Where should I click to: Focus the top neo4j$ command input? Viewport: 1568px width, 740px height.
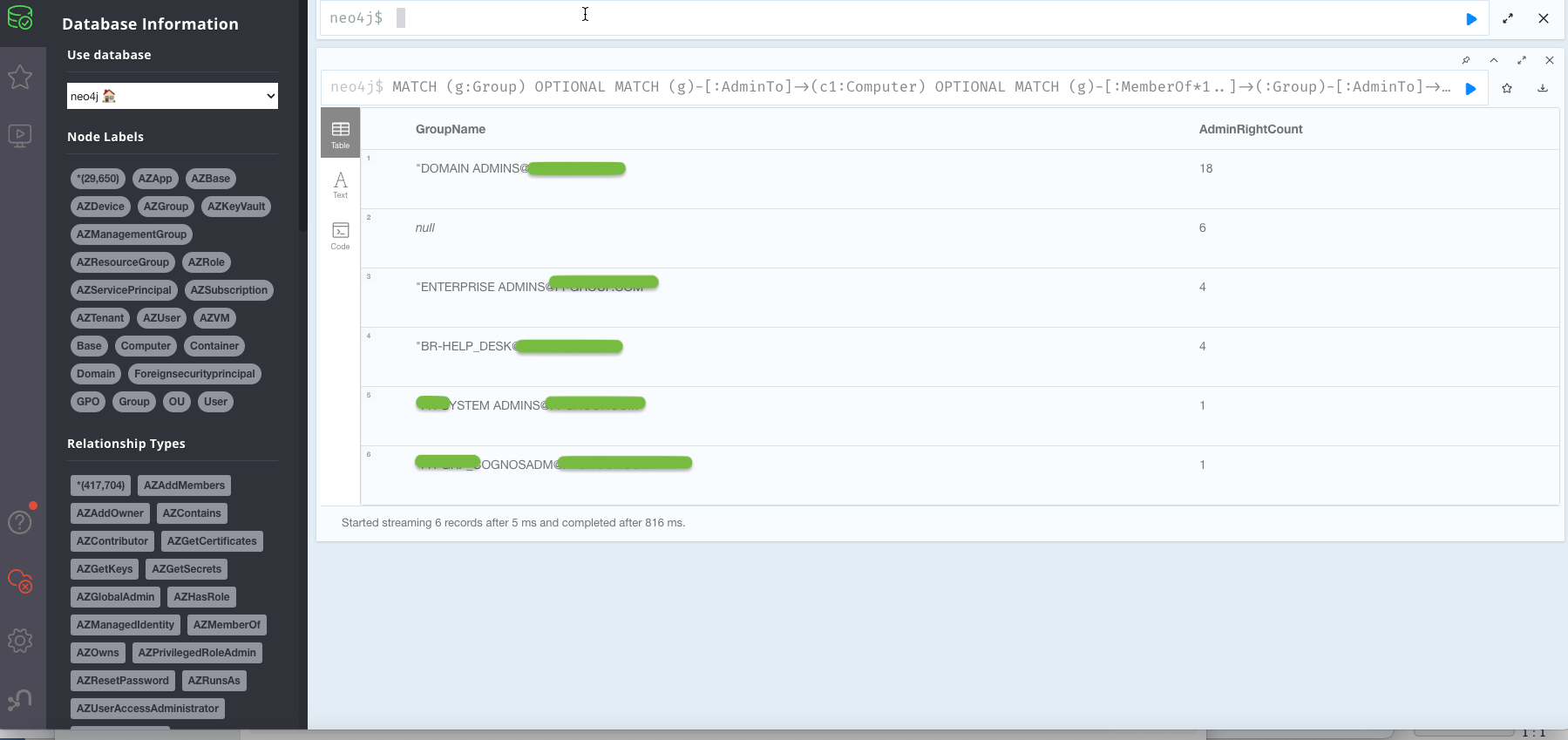tap(872, 18)
